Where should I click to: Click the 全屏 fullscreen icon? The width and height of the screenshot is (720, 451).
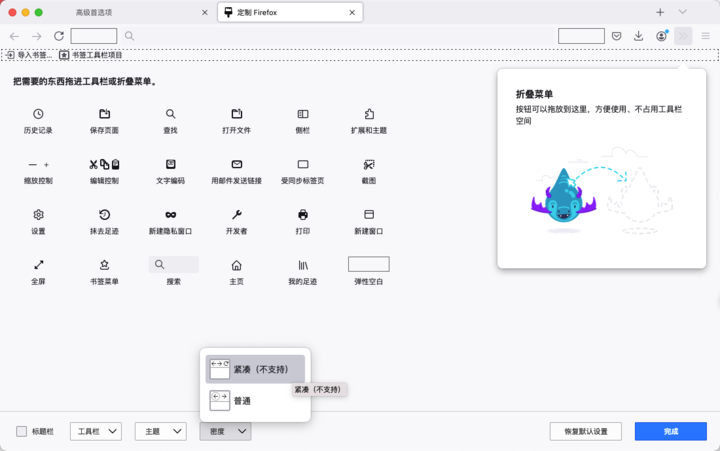pyautogui.click(x=38, y=265)
